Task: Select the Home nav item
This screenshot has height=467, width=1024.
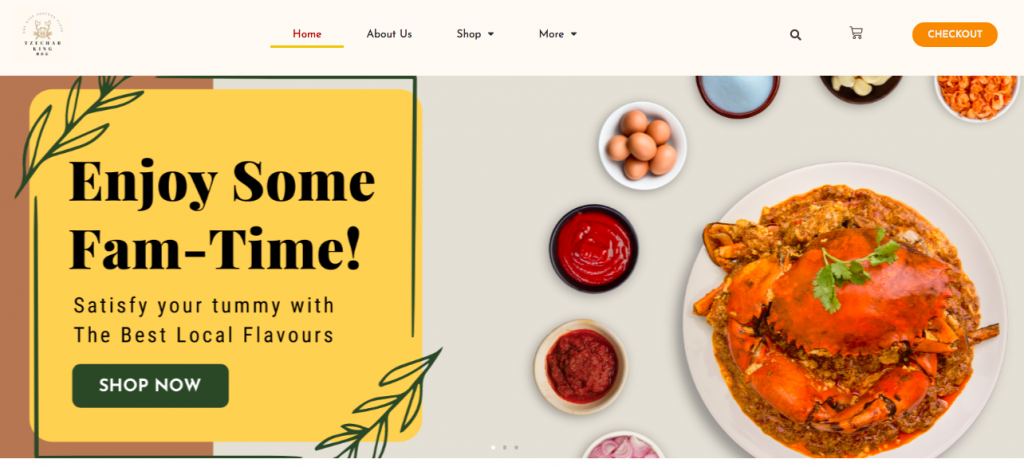Action: tap(307, 34)
